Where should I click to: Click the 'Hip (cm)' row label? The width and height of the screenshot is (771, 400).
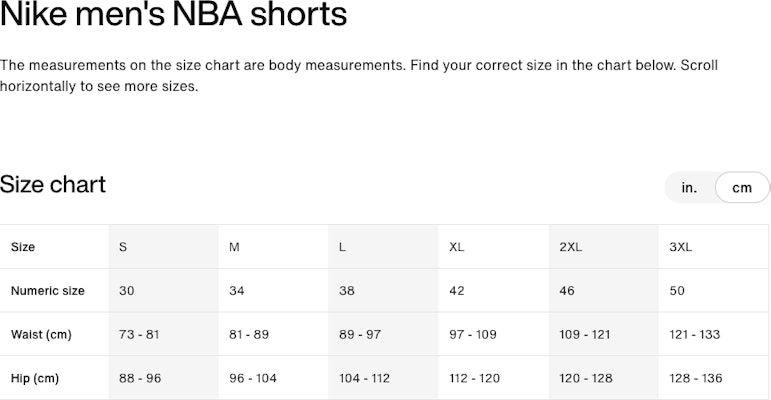[x=35, y=378]
